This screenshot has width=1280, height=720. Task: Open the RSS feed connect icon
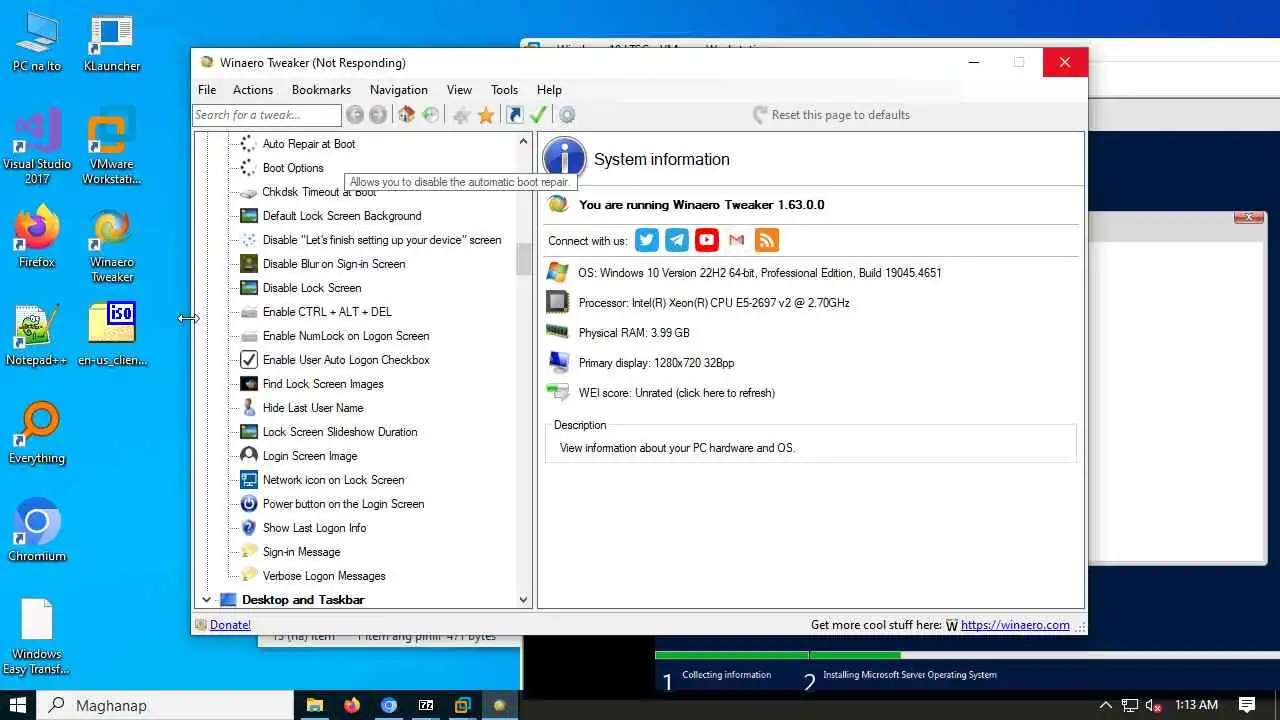[x=767, y=240]
